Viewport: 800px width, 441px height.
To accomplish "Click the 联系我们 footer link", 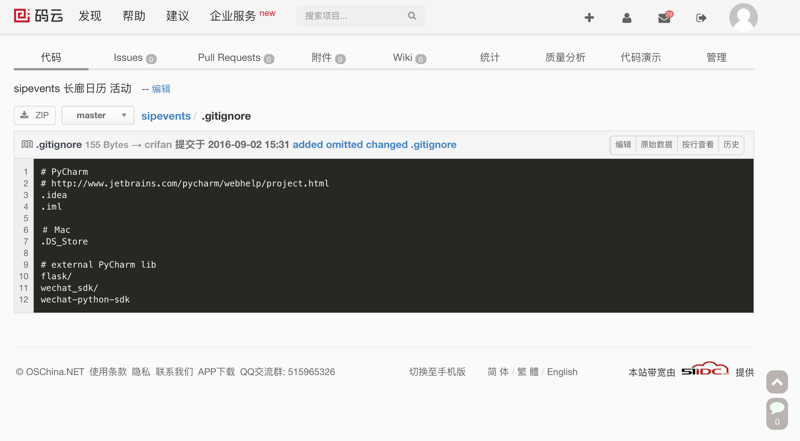I will click(x=174, y=372).
